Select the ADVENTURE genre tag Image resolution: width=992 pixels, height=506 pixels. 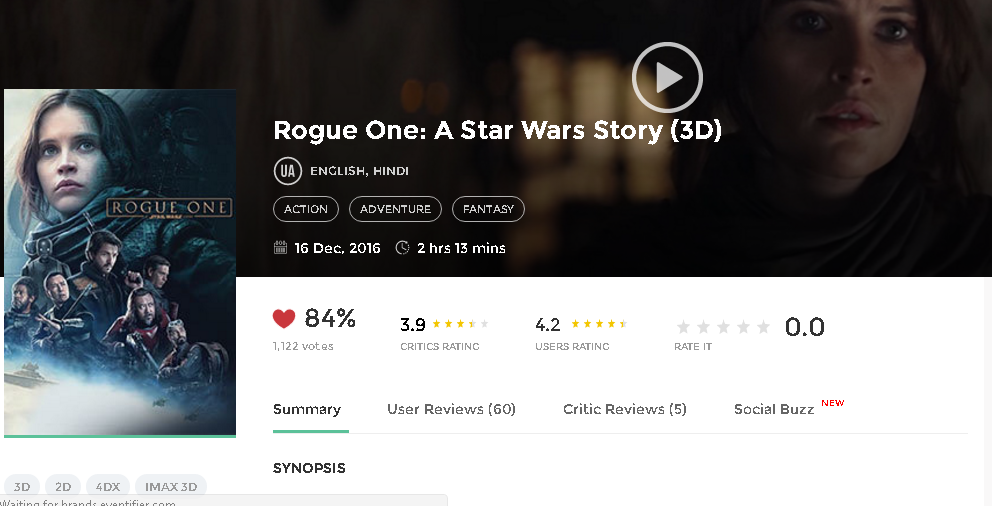395,209
